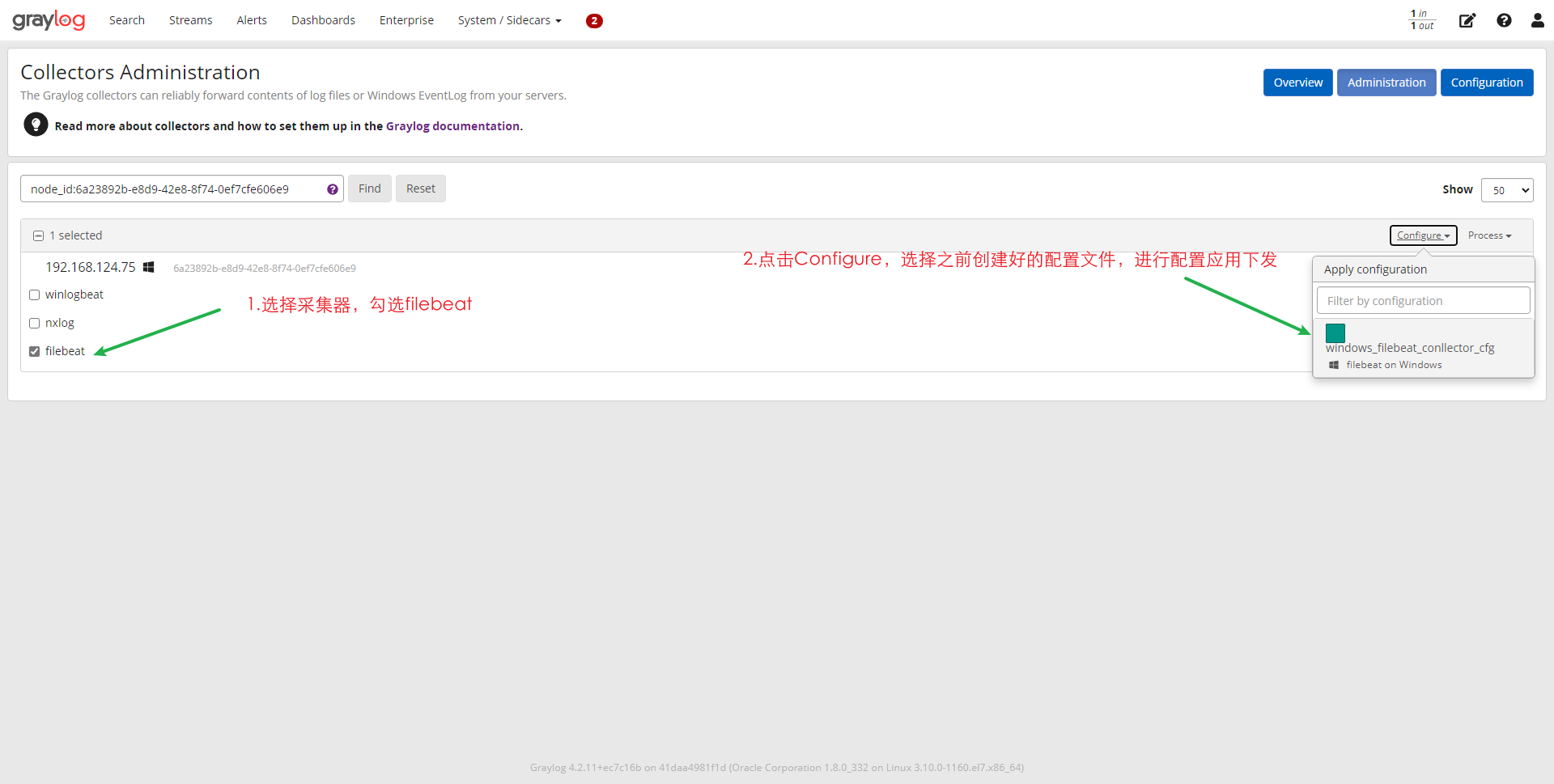This screenshot has width=1554, height=784.
Task: Switch to the Overview tab
Action: tap(1297, 83)
